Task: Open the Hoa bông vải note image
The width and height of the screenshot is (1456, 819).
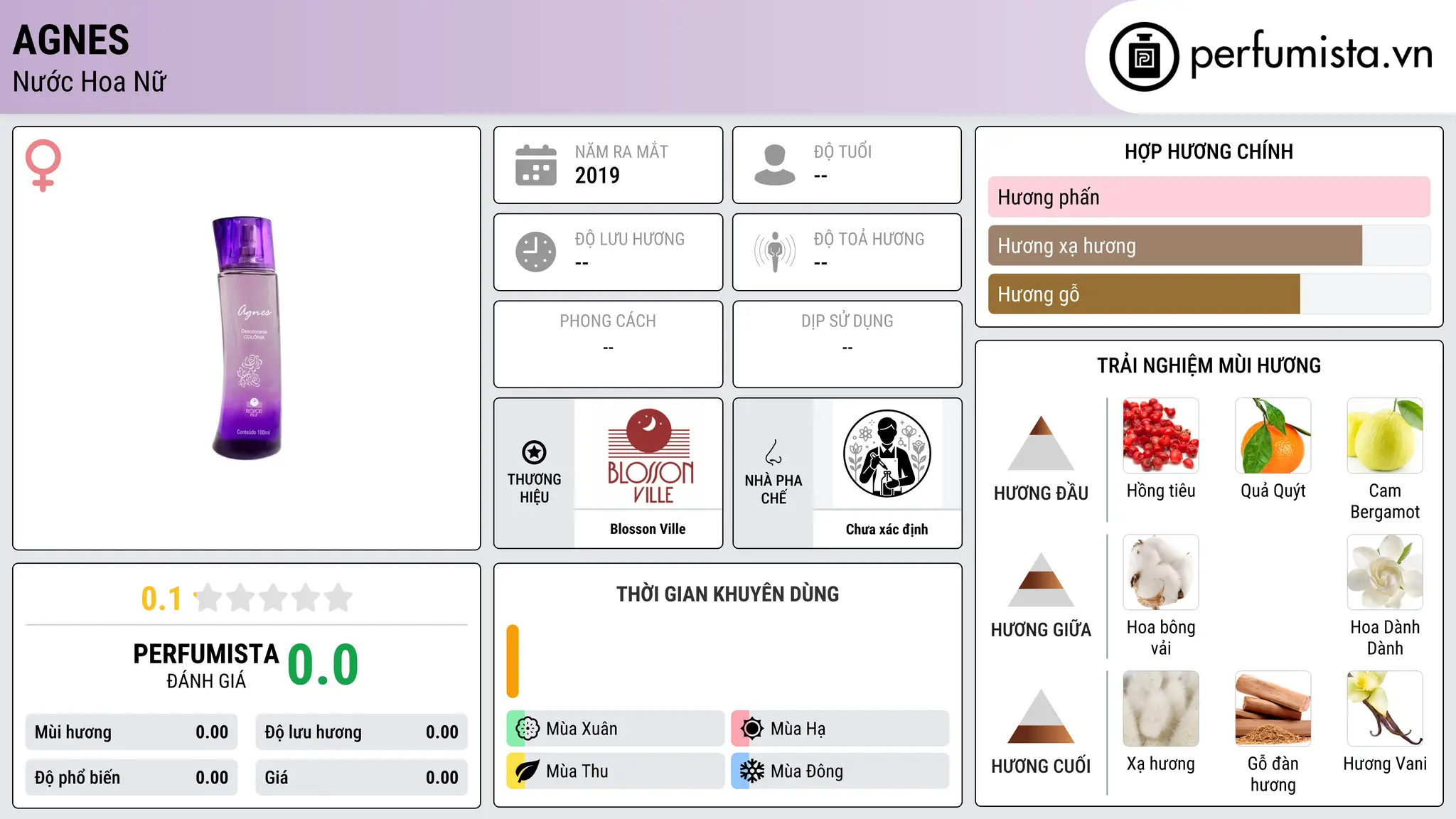Action: 1161,572
